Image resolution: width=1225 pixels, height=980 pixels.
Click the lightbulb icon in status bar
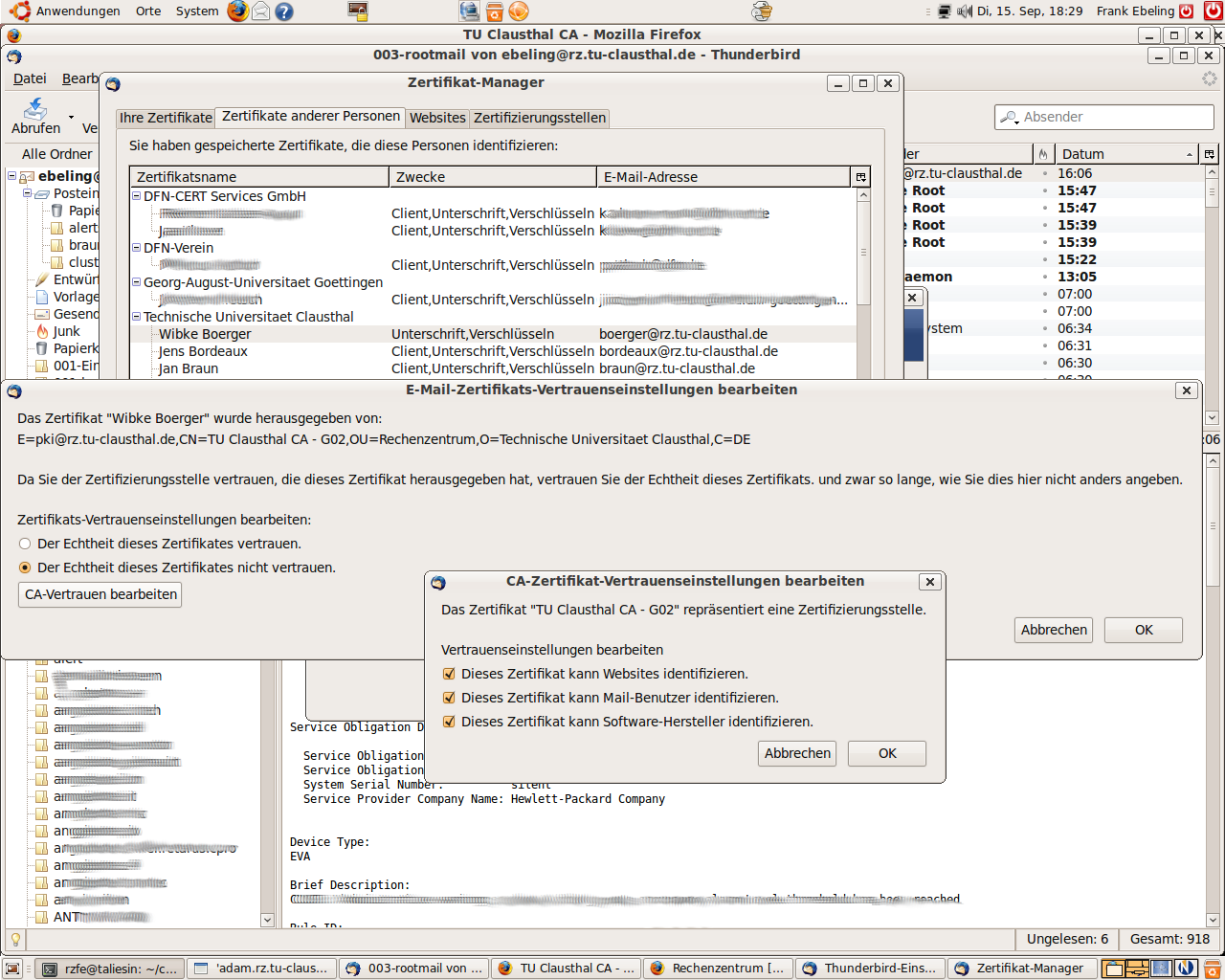click(x=14, y=939)
